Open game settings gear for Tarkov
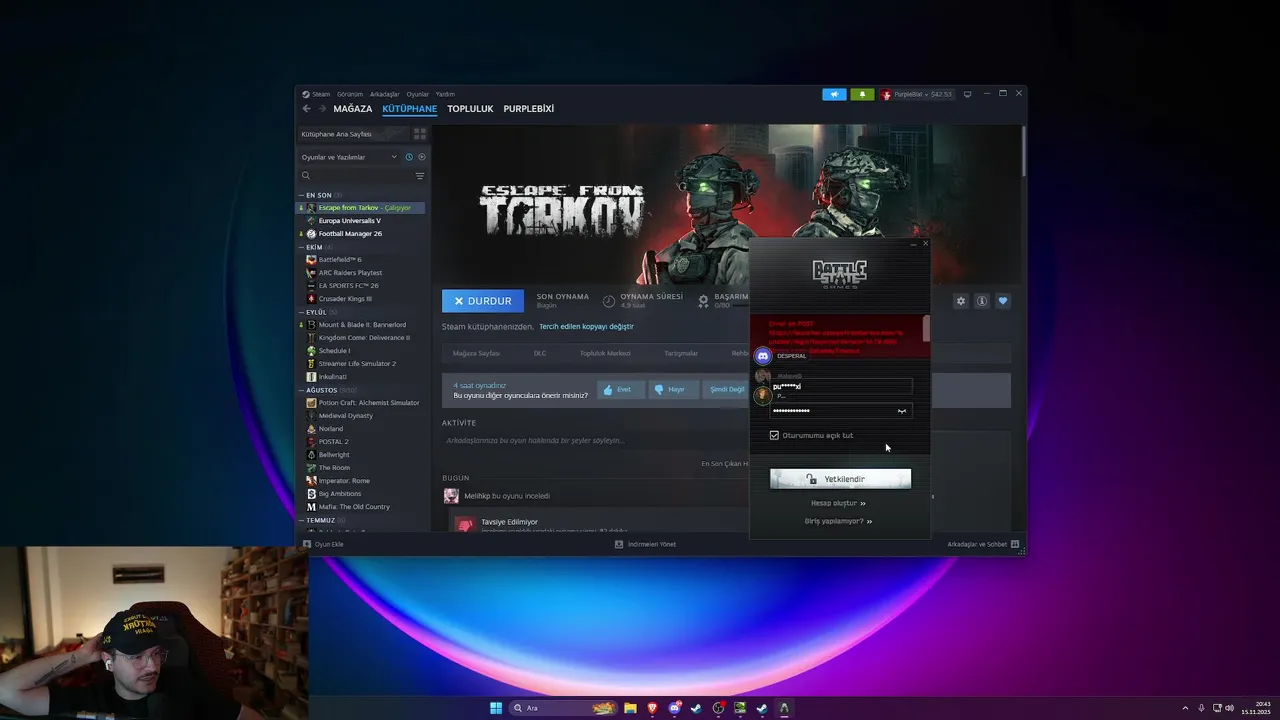The width and height of the screenshot is (1280, 720). (961, 301)
